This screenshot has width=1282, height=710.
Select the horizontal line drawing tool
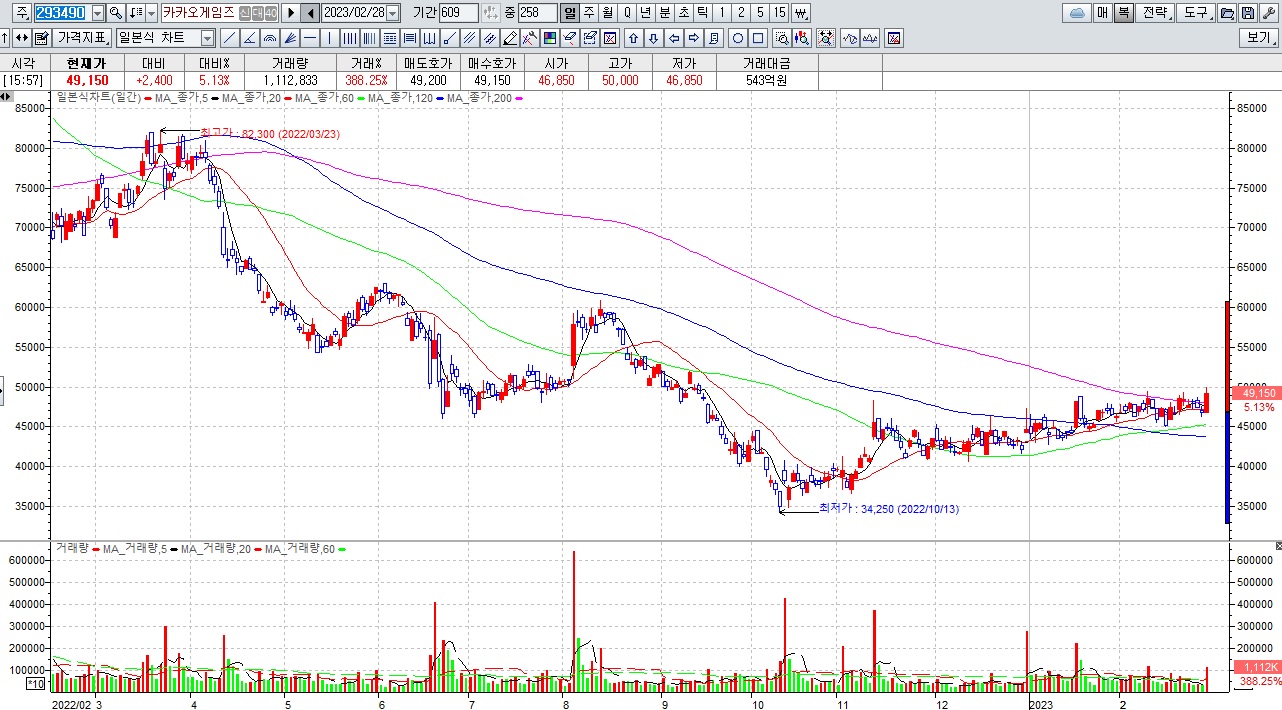pyautogui.click(x=310, y=38)
